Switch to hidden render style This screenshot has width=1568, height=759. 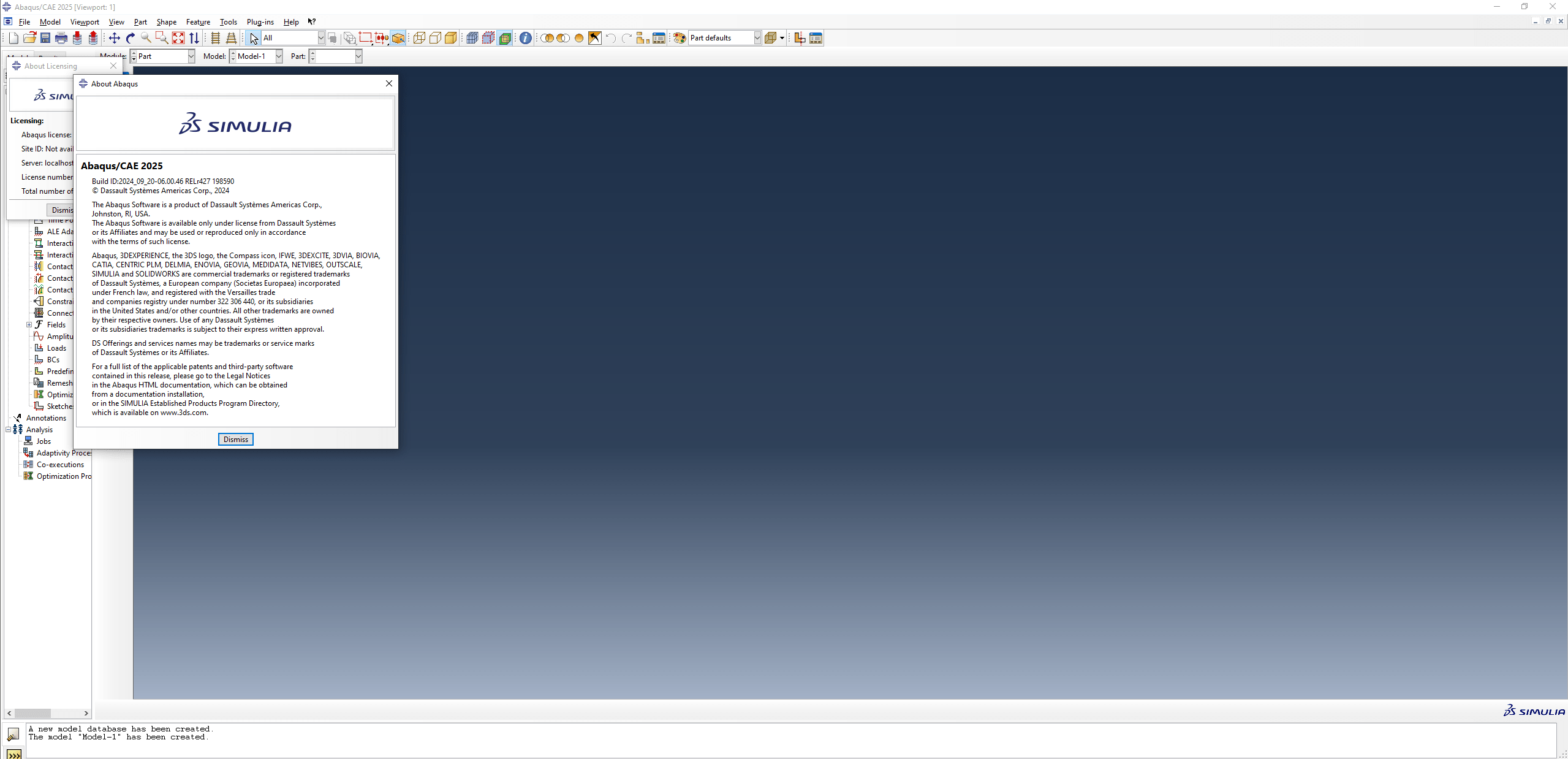(x=435, y=38)
